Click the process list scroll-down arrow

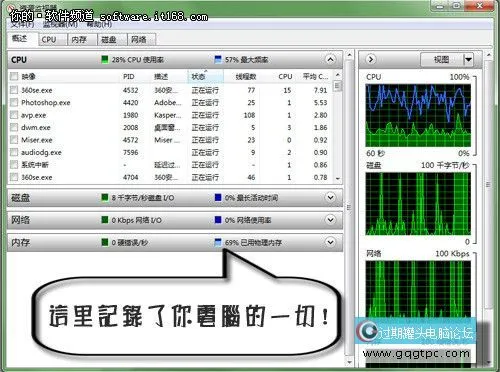[x=338, y=179]
